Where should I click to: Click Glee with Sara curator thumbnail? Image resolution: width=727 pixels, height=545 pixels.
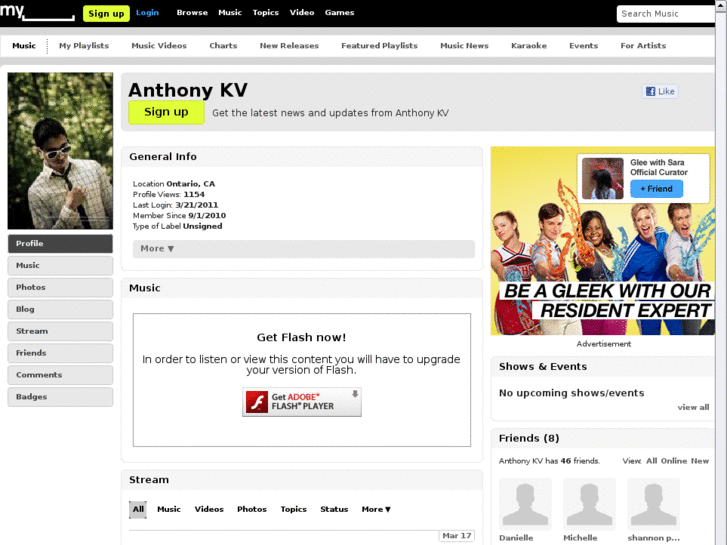[603, 179]
